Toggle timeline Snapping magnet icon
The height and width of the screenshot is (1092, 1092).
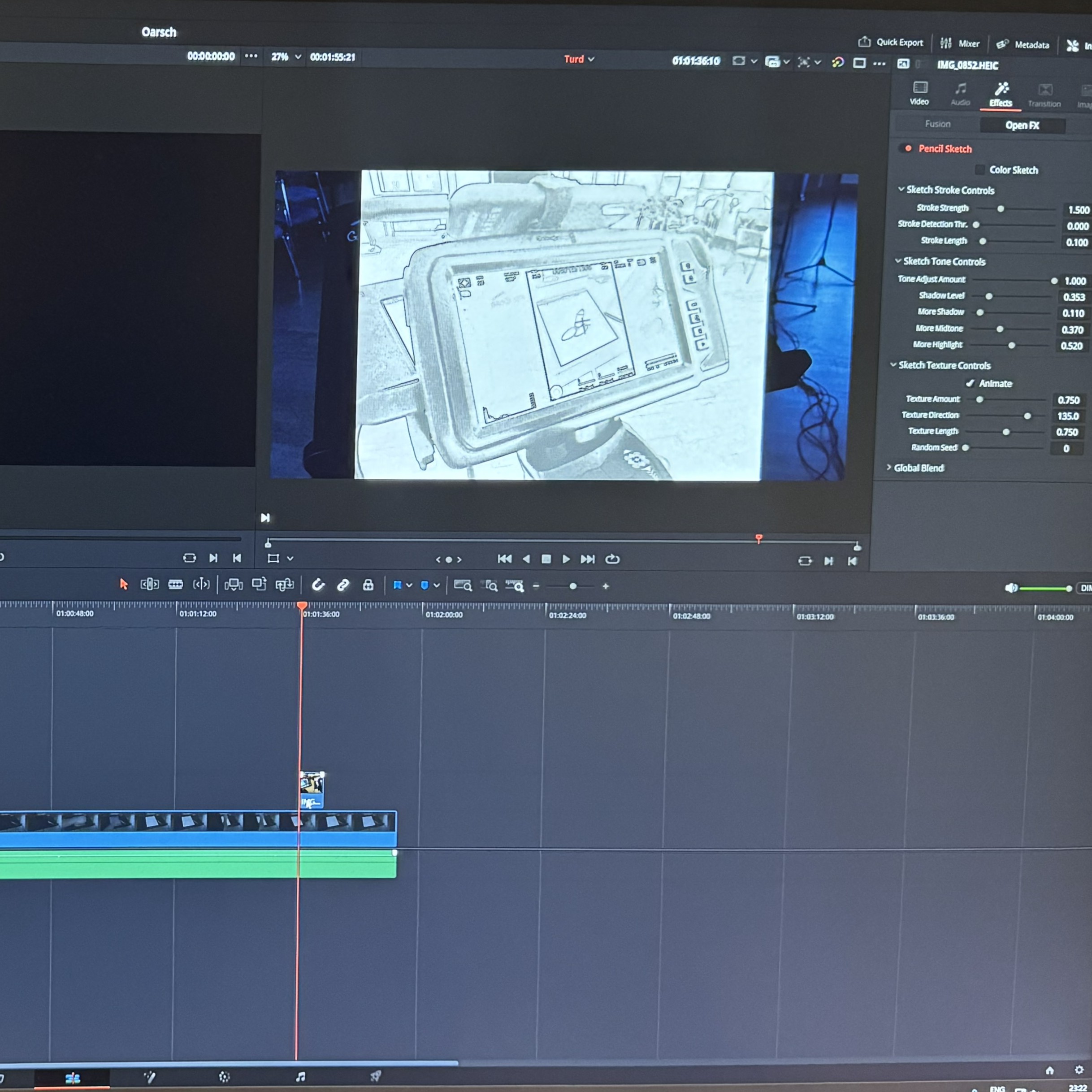pos(318,585)
